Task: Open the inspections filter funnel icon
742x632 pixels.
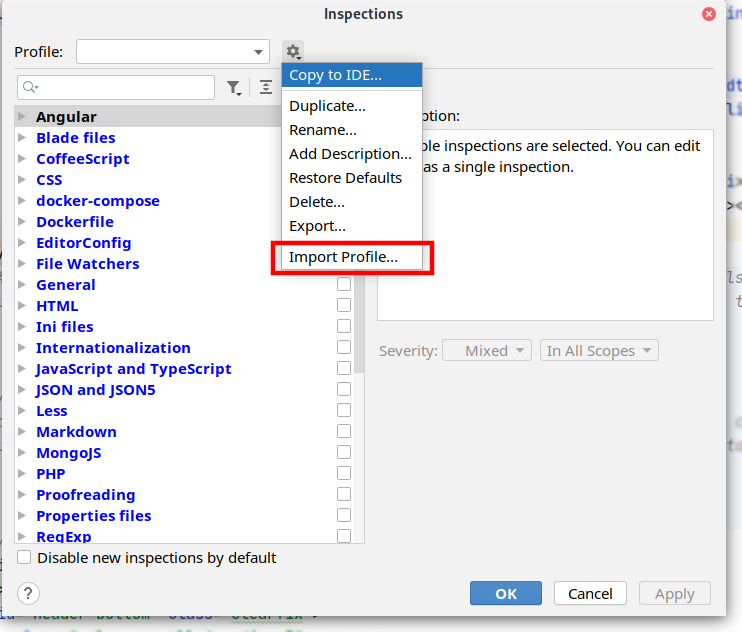Action: [233, 88]
